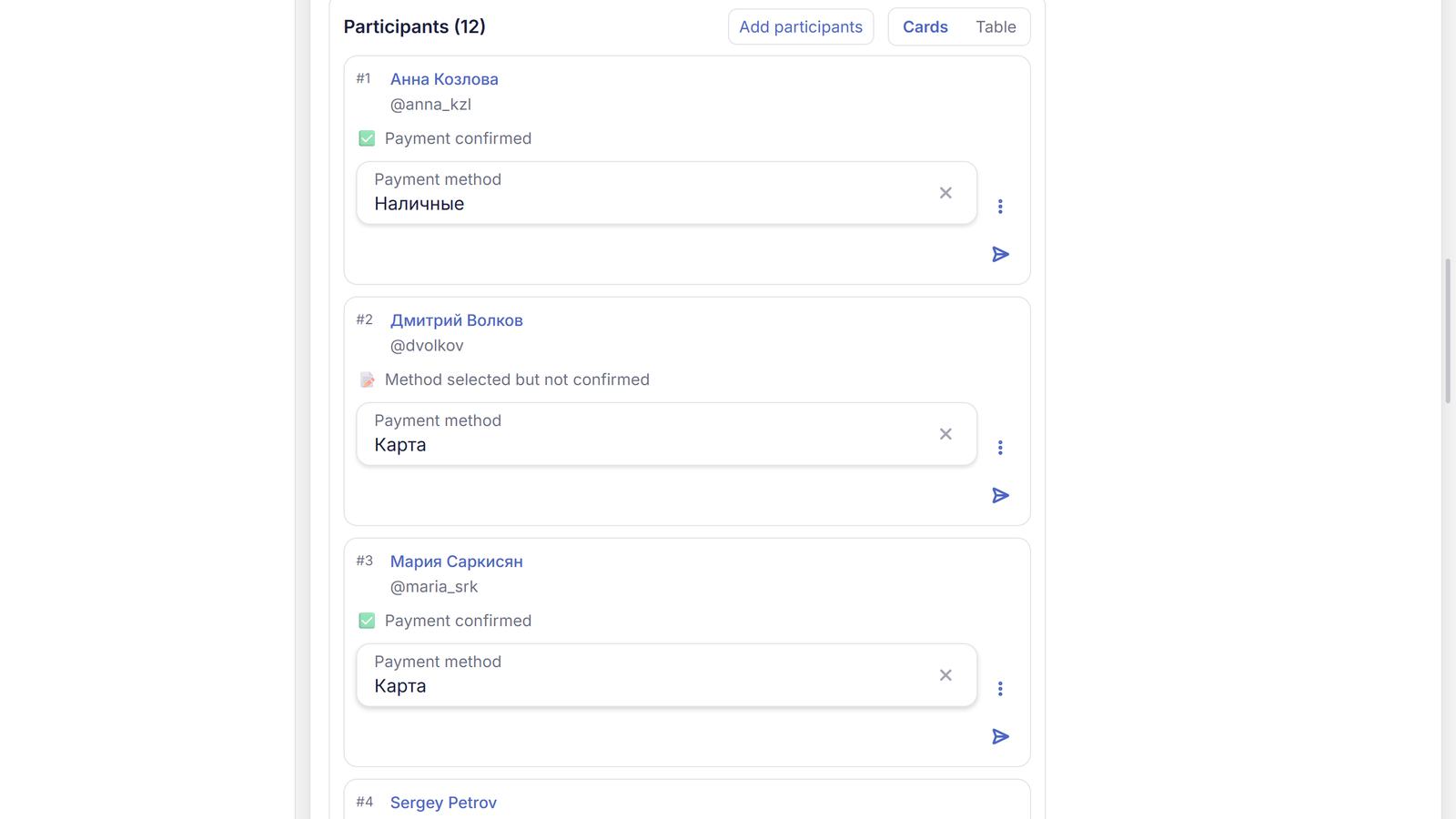
Task: Click the @maria_srk username
Action: point(434,587)
